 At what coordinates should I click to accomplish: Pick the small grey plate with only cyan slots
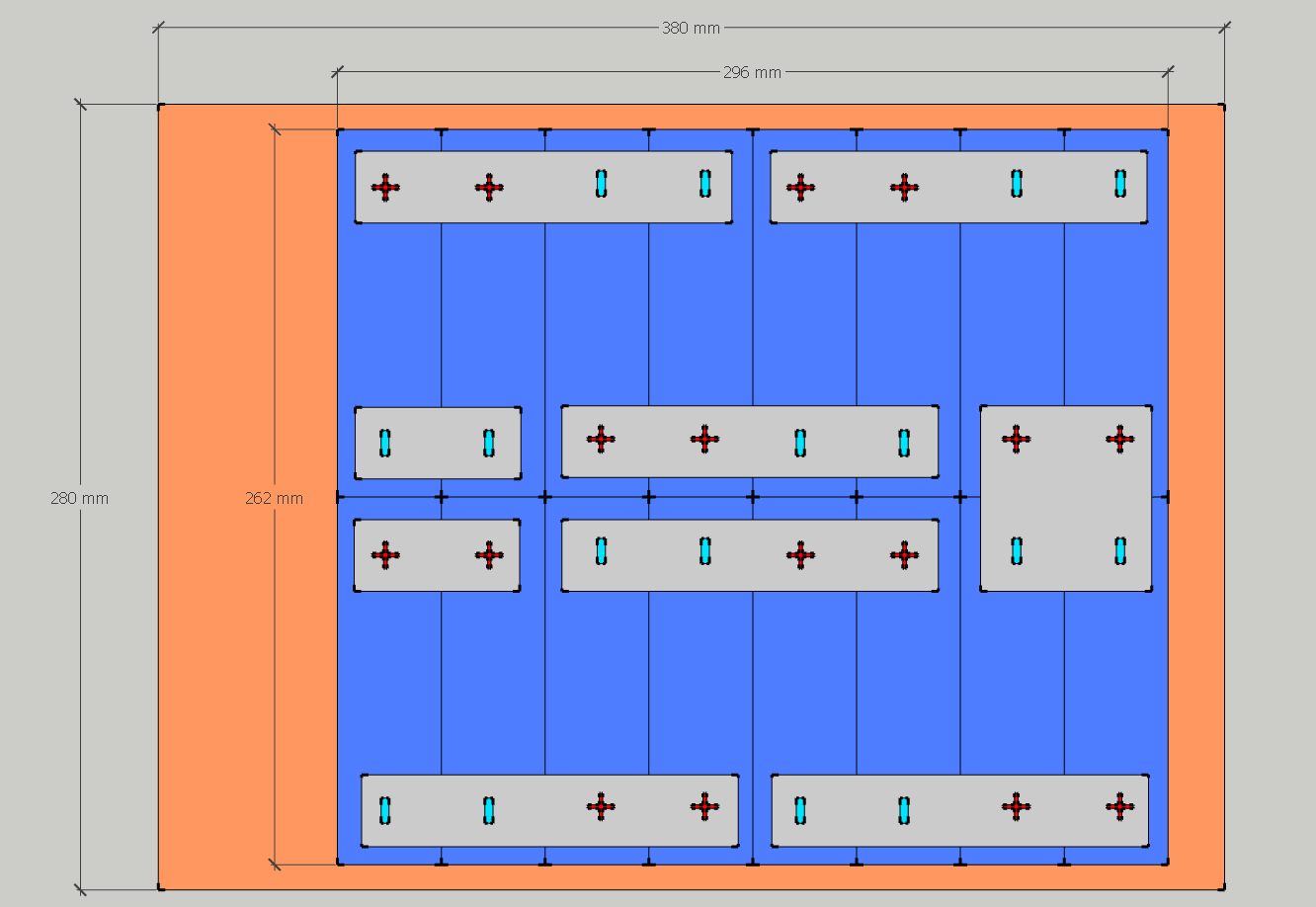click(x=438, y=443)
